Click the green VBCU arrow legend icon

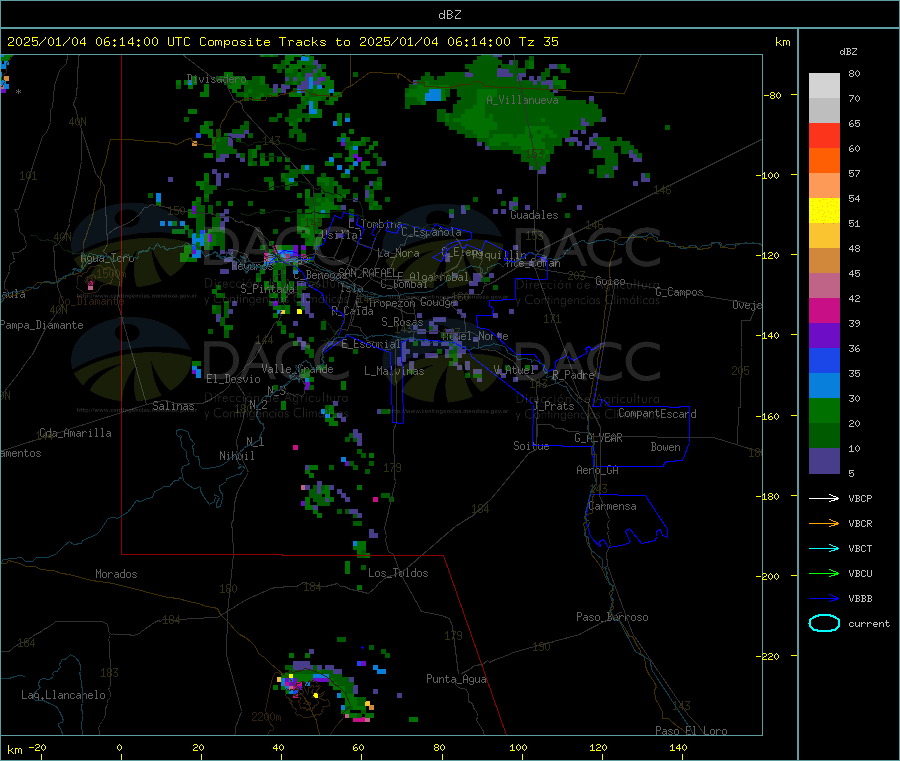coord(824,573)
